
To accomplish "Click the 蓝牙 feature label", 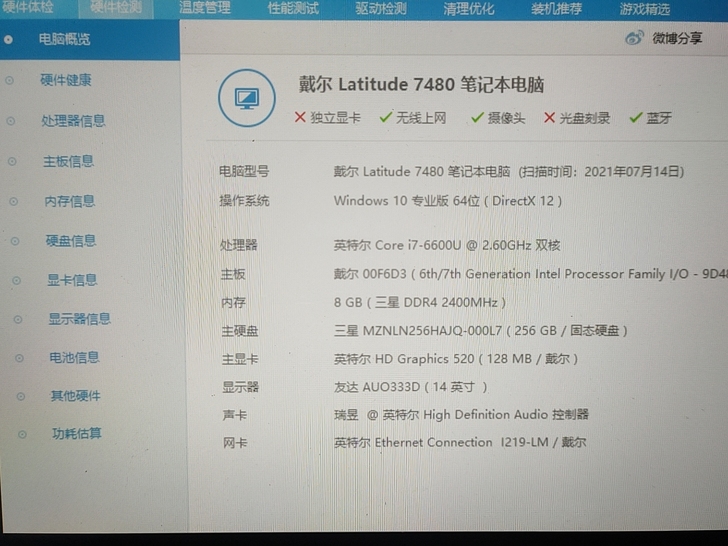I will pos(659,118).
